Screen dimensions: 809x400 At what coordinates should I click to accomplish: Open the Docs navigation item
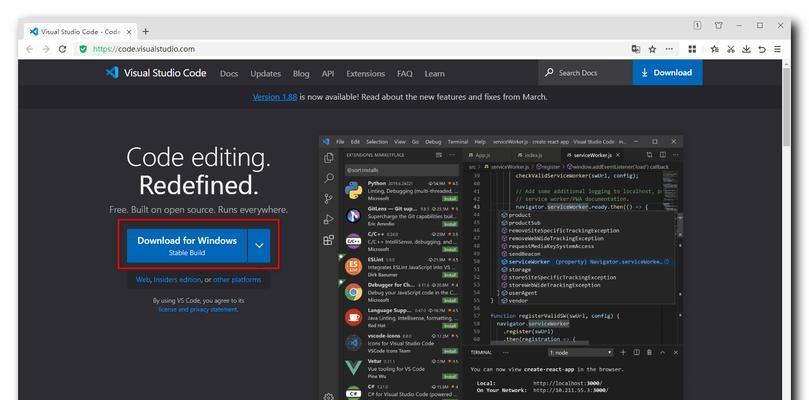click(229, 73)
